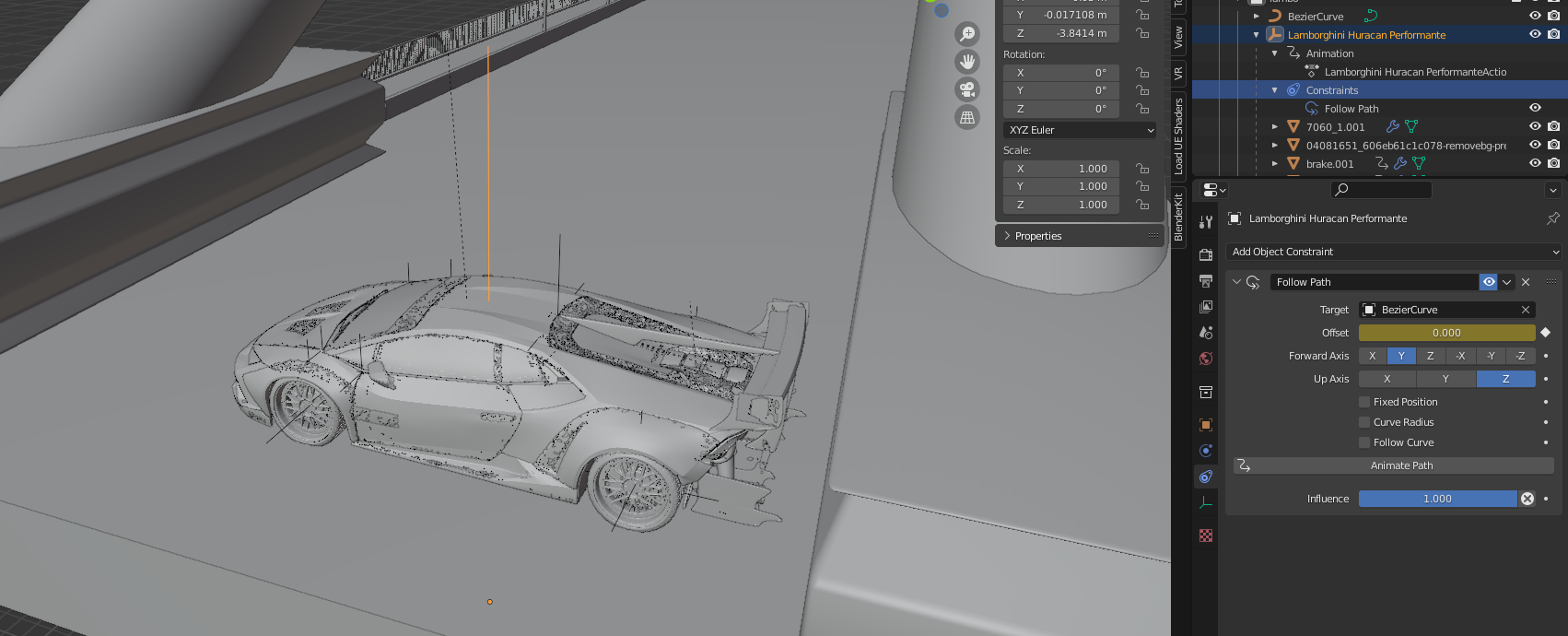The image size is (1568, 636).
Task: Disable influence keeping transform with X icon
Action: pyautogui.click(x=1527, y=499)
